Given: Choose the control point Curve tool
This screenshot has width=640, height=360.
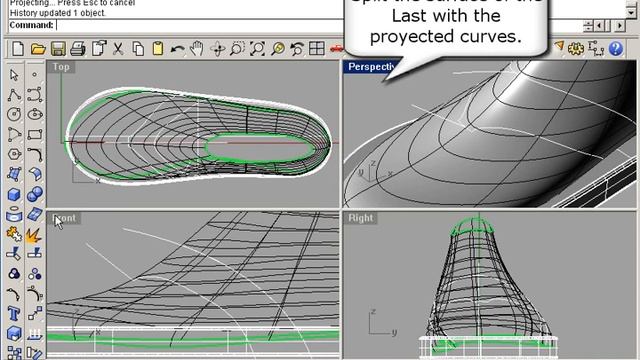Looking at the screenshot, I should coord(35,95).
